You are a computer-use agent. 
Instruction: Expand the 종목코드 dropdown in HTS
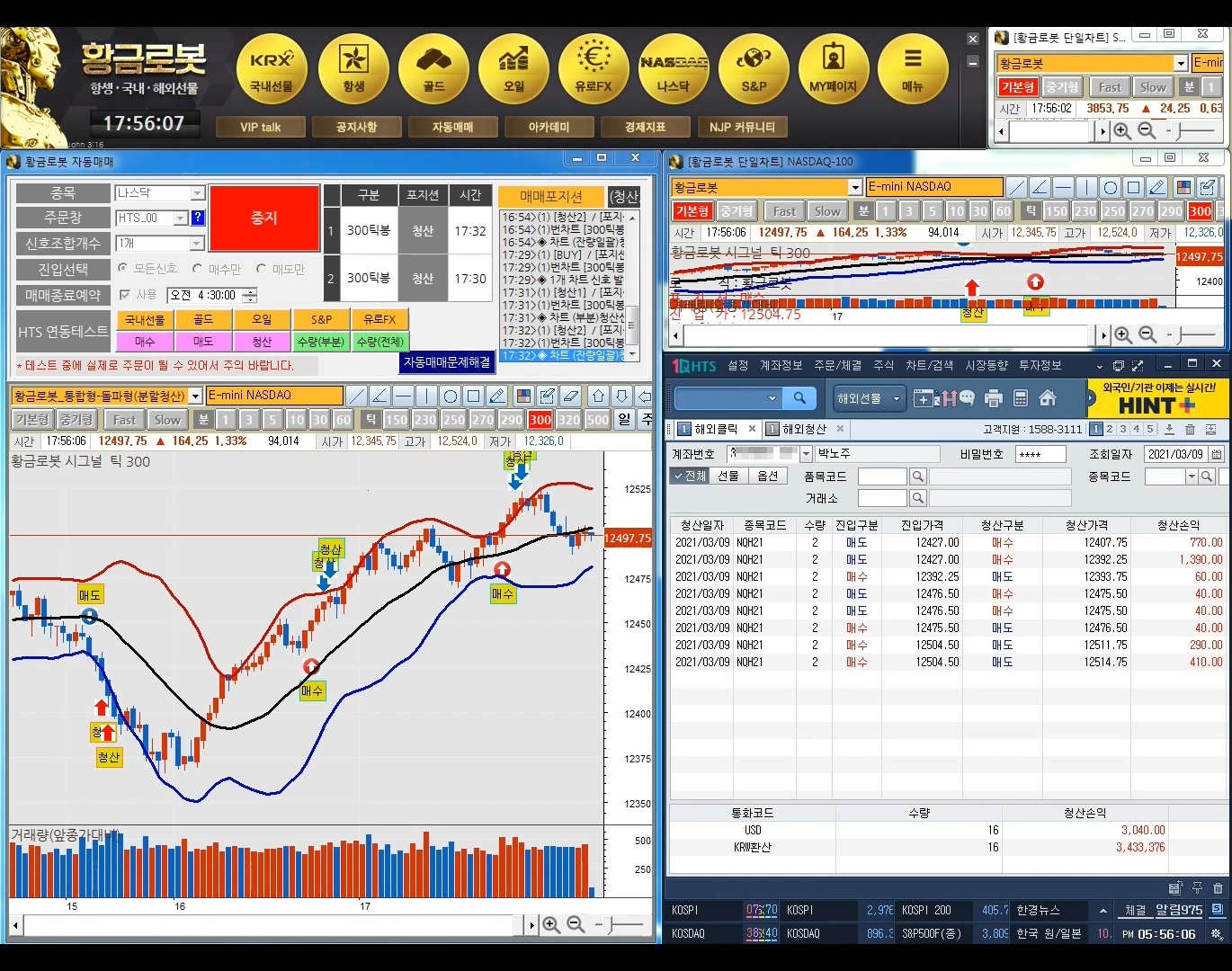(1192, 477)
